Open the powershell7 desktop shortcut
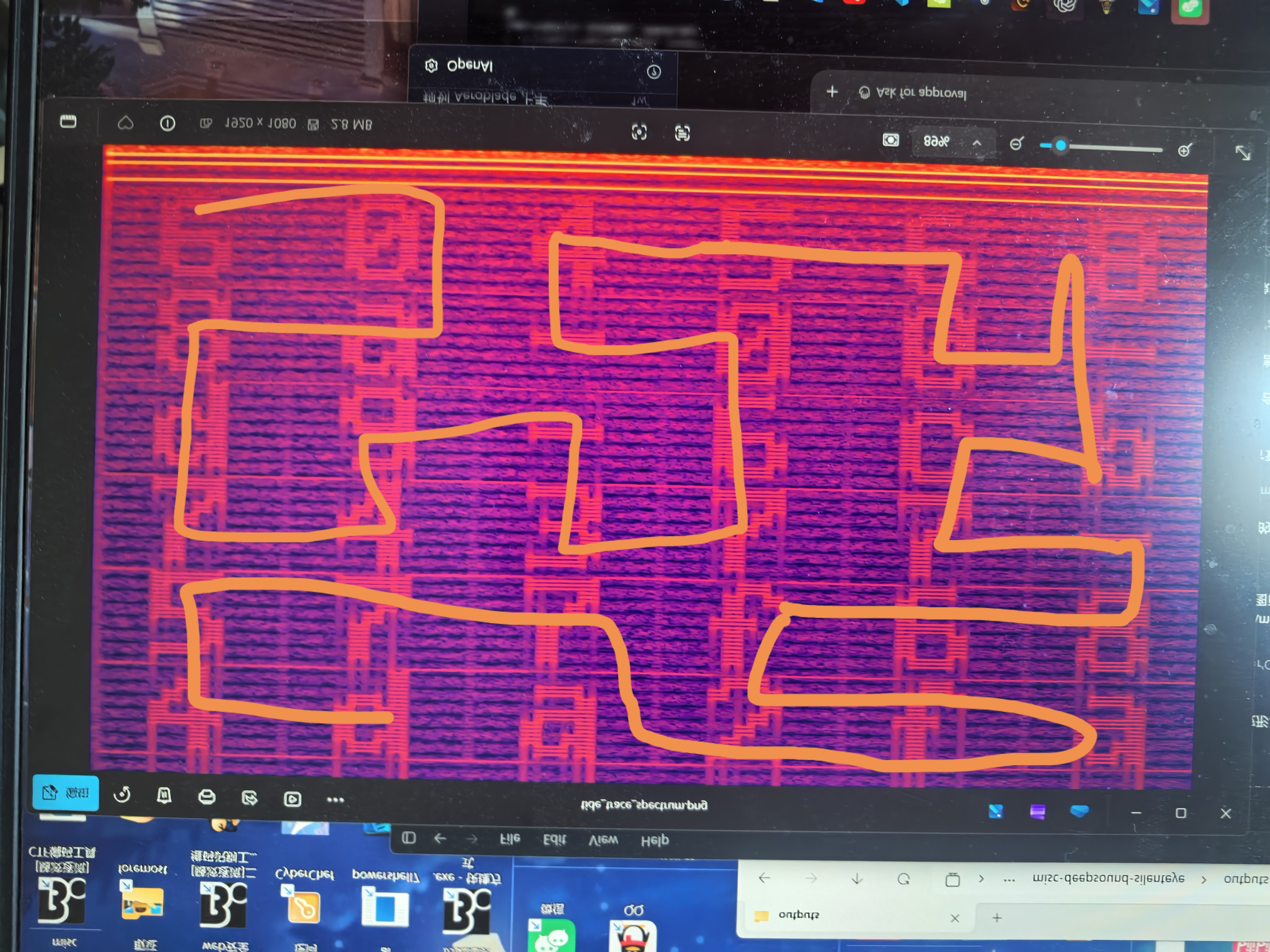The height and width of the screenshot is (952, 1270). click(x=385, y=899)
